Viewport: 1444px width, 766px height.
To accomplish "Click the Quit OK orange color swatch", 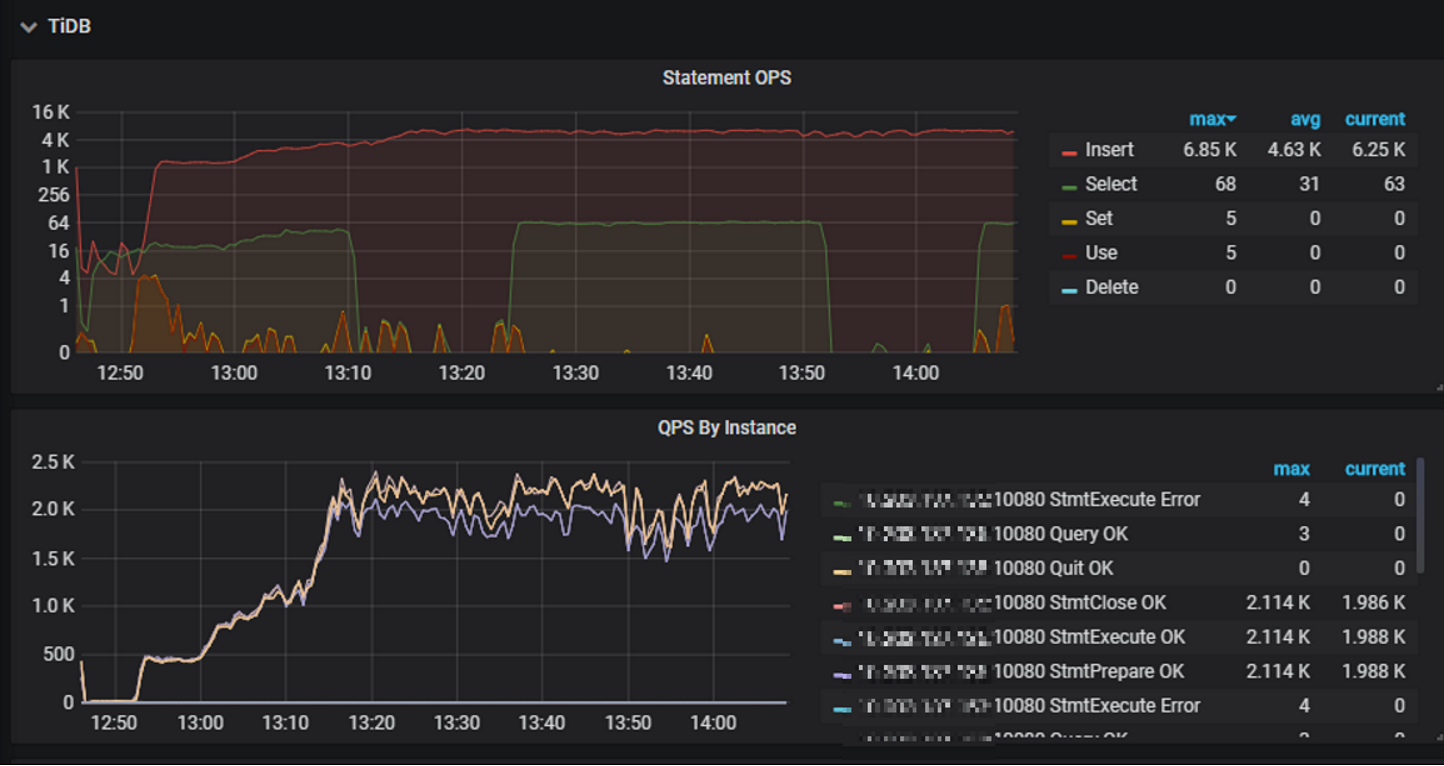I will [x=841, y=571].
